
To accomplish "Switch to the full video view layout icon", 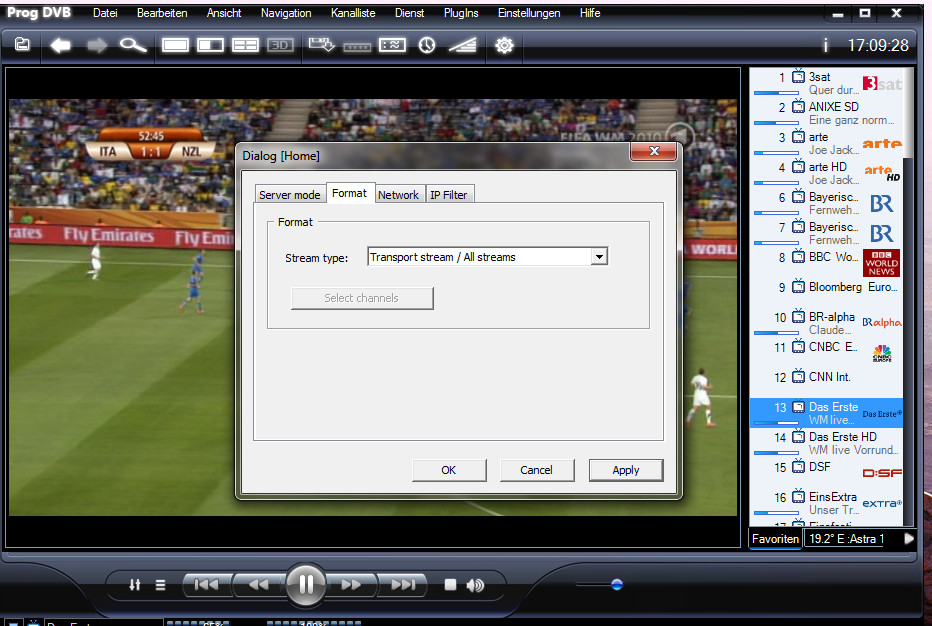I will coord(175,45).
